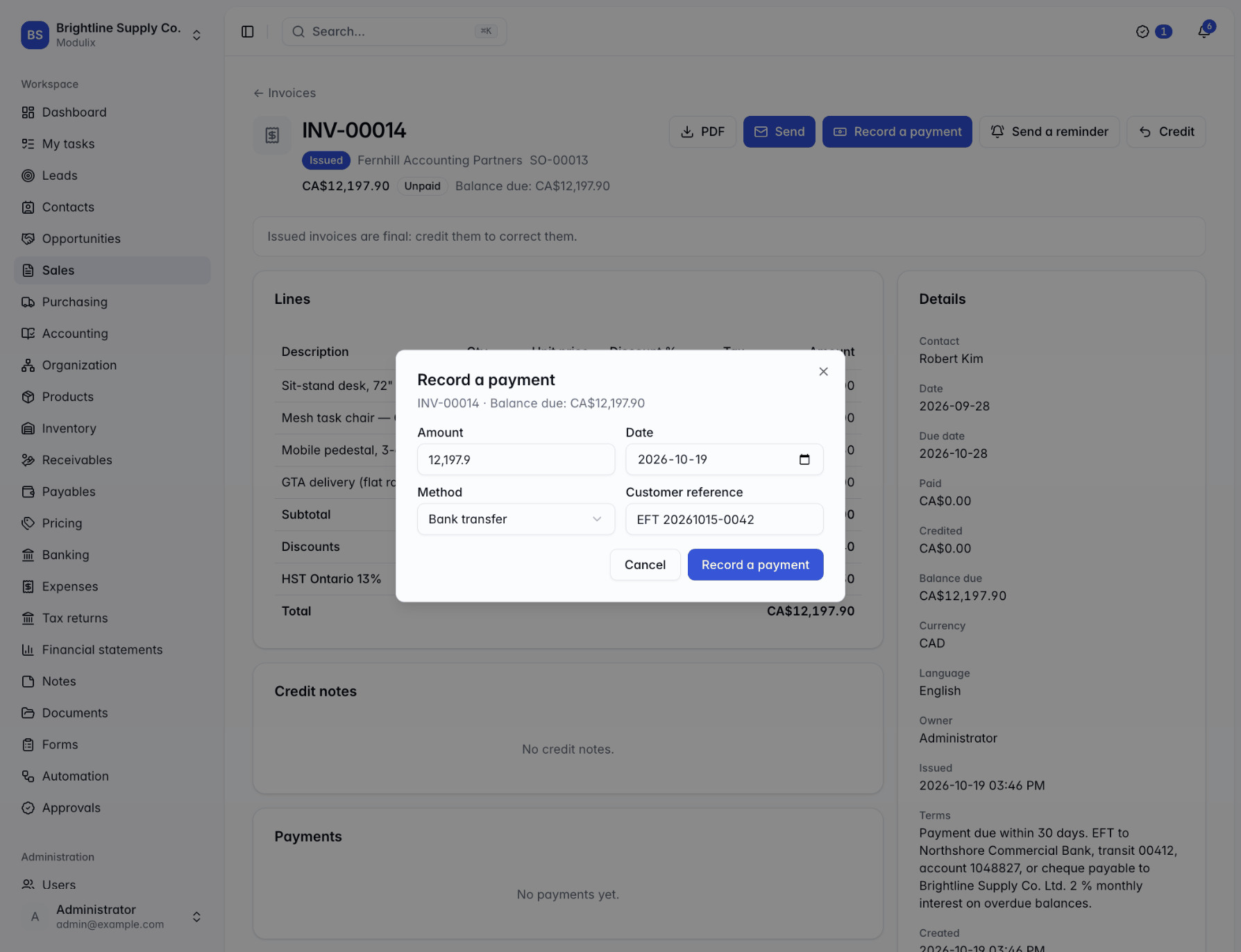Click the Inventory warehouse icon
This screenshot has width=1241, height=952.
coord(28,428)
